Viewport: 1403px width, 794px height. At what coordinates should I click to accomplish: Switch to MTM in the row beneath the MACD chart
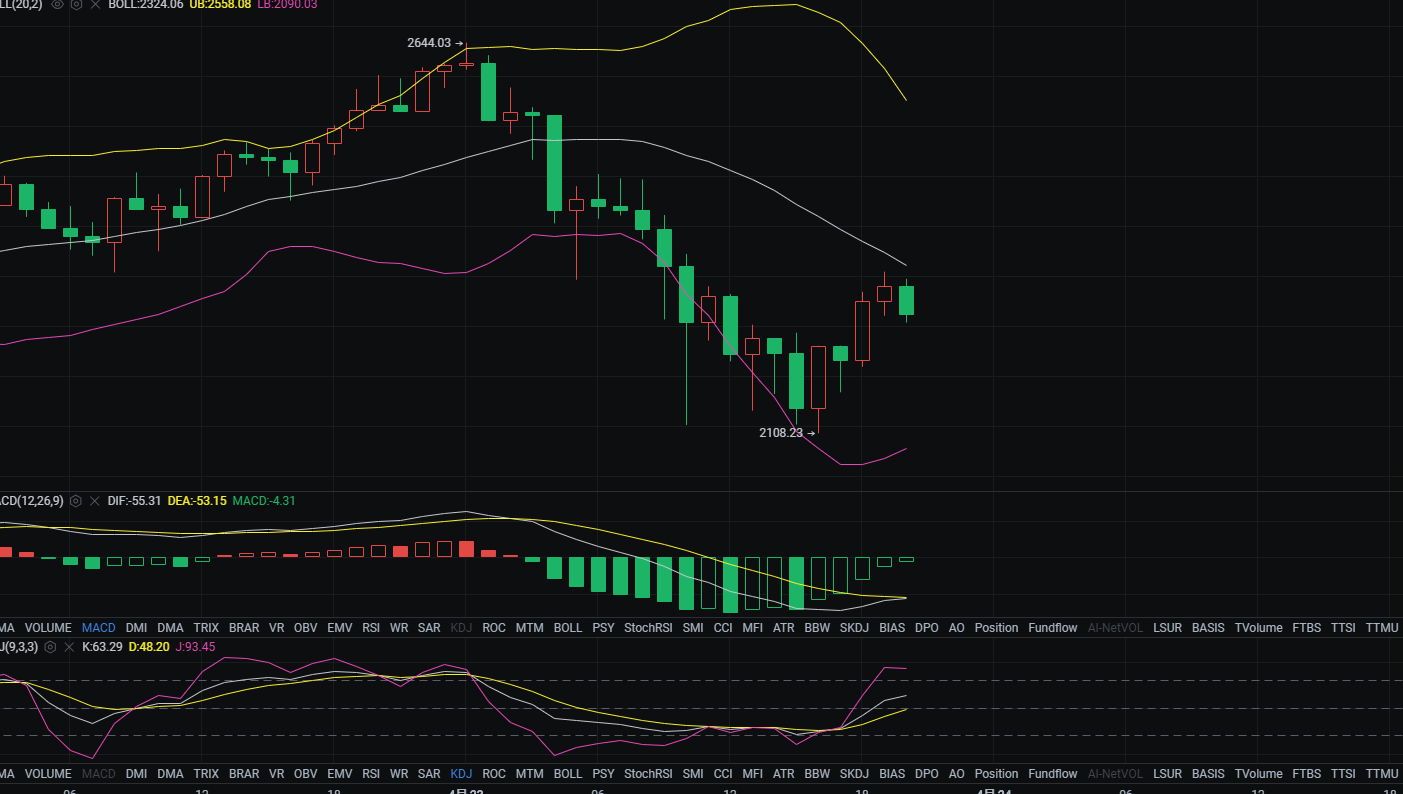(x=530, y=628)
